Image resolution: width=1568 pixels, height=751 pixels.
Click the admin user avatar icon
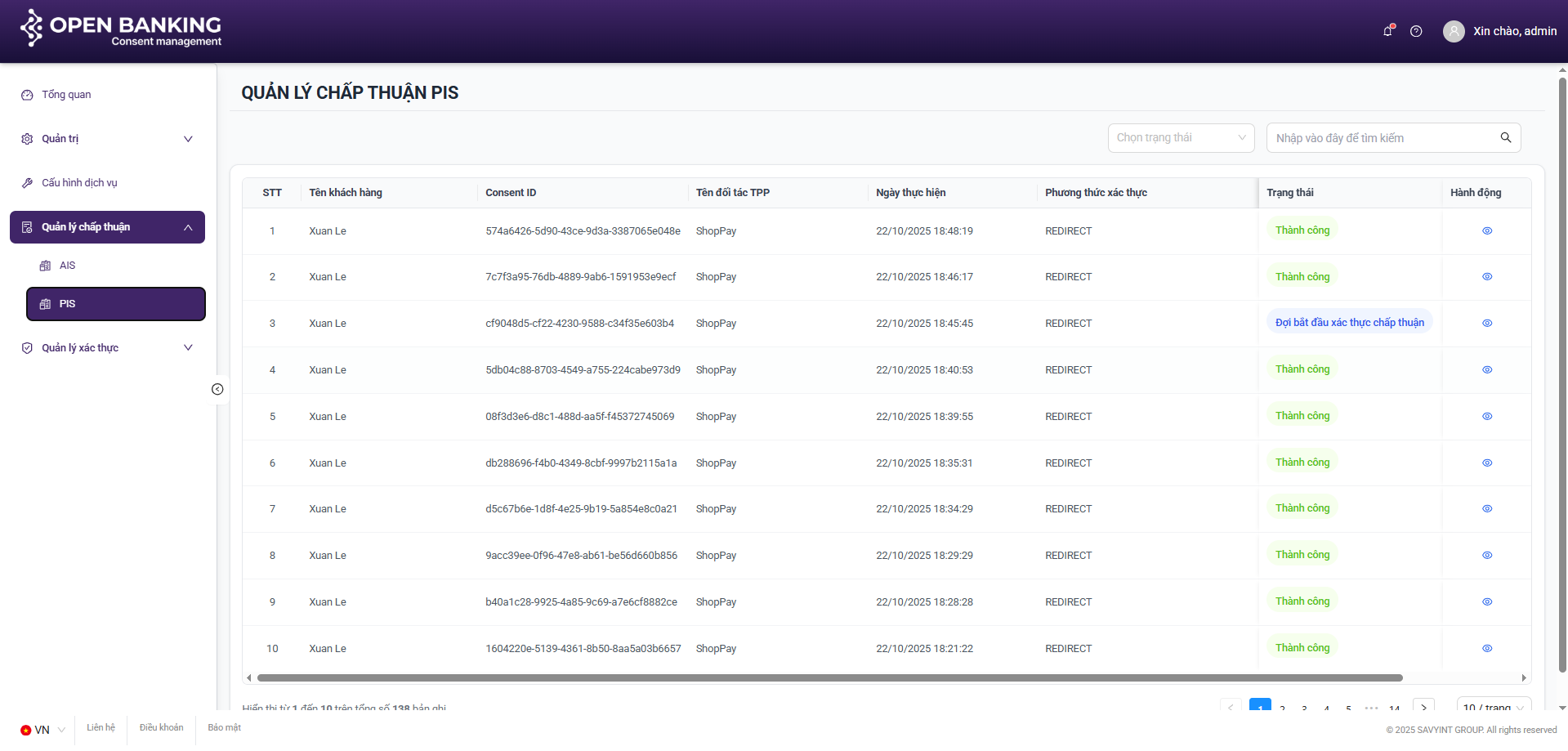click(x=1454, y=31)
